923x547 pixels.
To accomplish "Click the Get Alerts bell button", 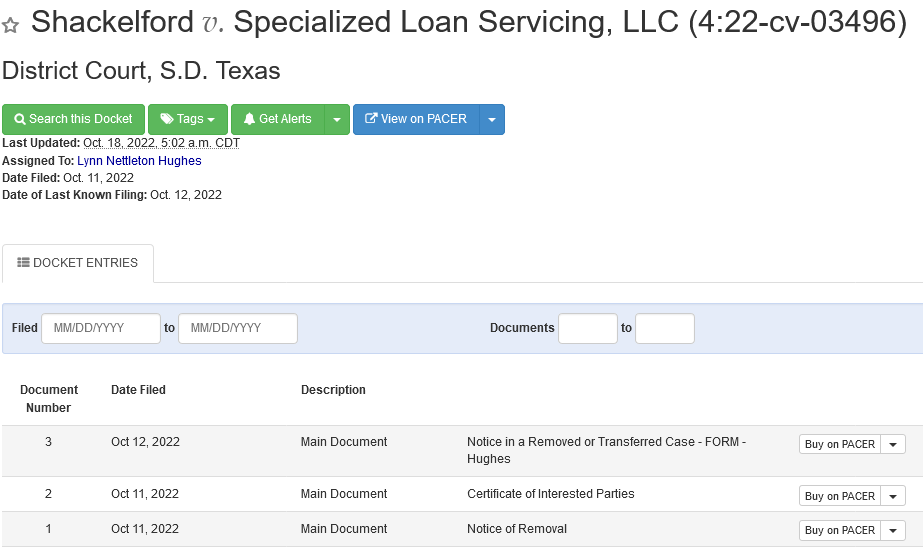I will (x=278, y=119).
